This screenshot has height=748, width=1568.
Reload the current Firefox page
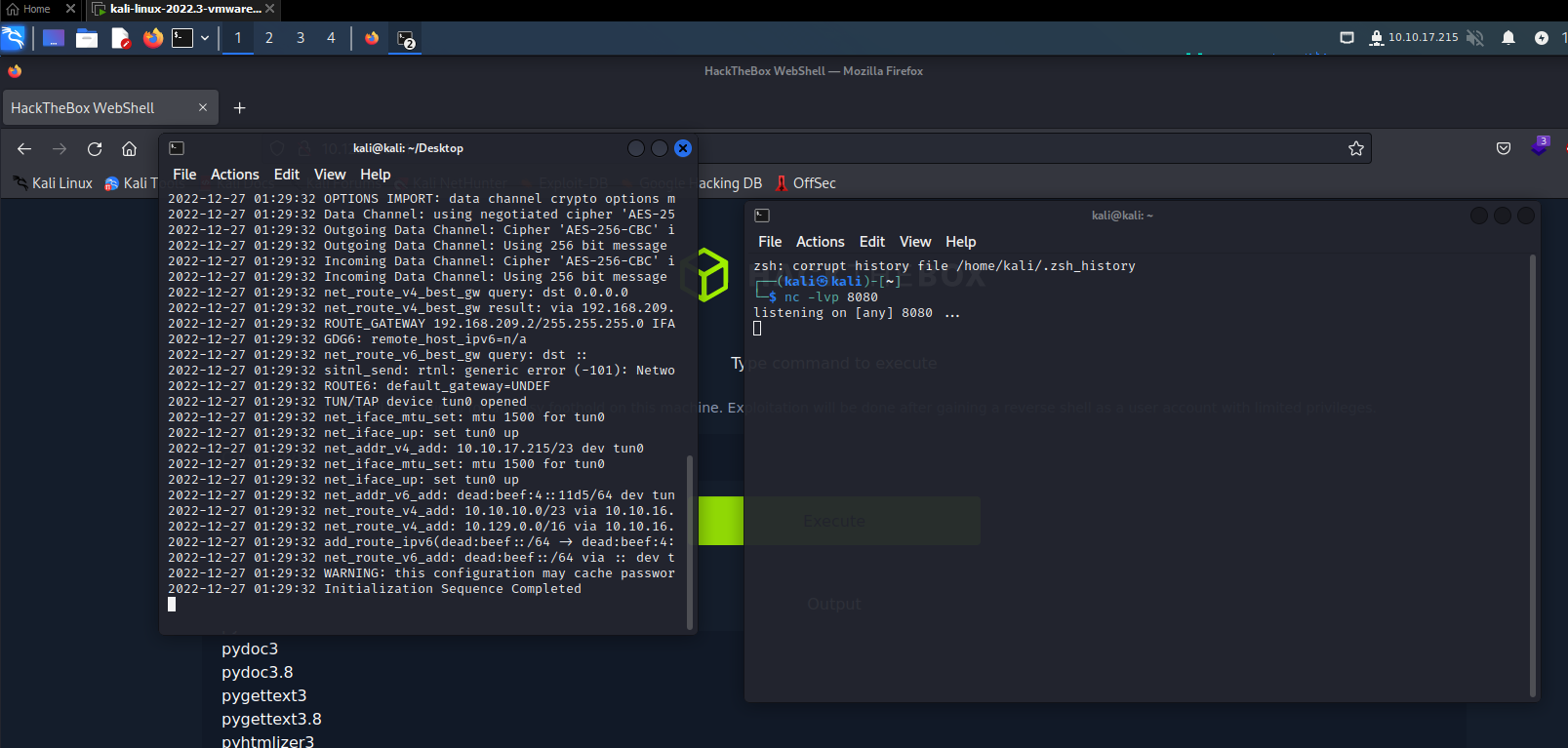95,149
